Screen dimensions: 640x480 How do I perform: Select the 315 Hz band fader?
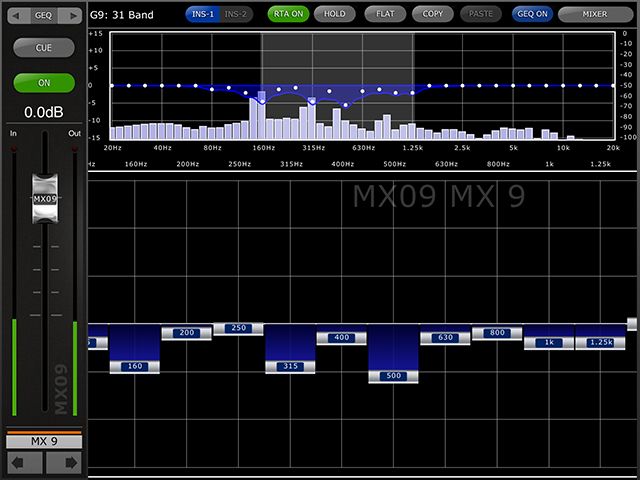click(290, 367)
